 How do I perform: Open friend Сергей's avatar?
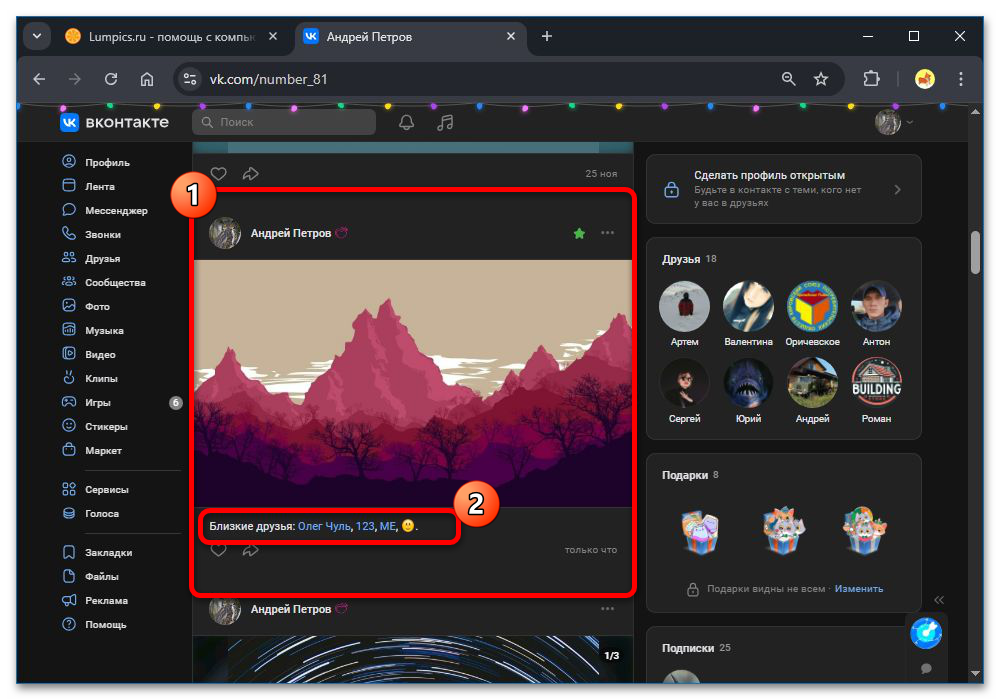pos(684,383)
